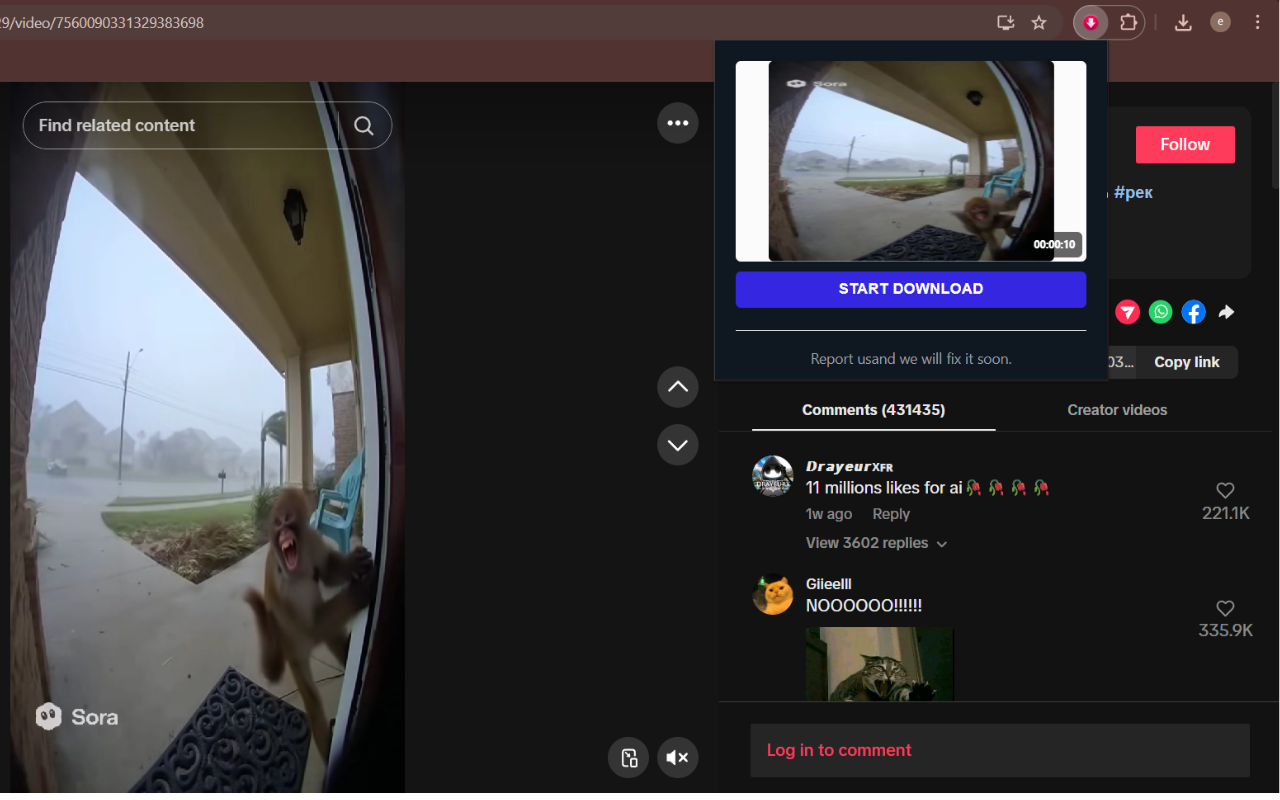Click the red video downloader extension icon
The height and width of the screenshot is (800, 1280).
coord(1091,22)
